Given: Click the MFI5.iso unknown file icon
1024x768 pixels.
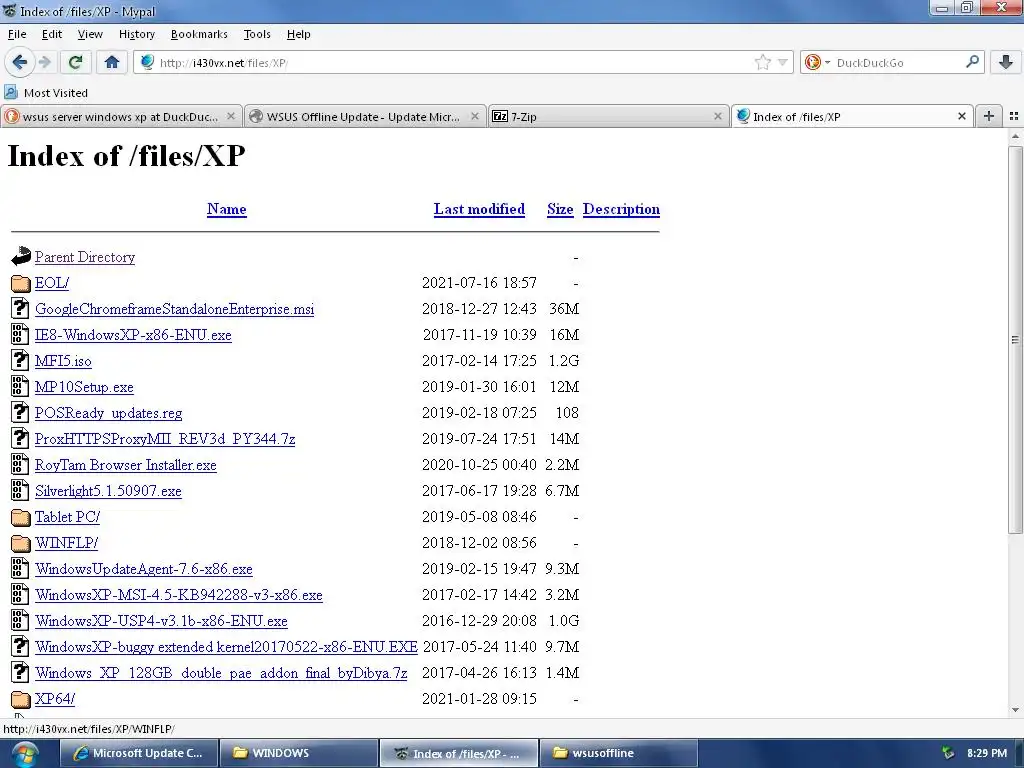Looking at the screenshot, I should pos(20,360).
